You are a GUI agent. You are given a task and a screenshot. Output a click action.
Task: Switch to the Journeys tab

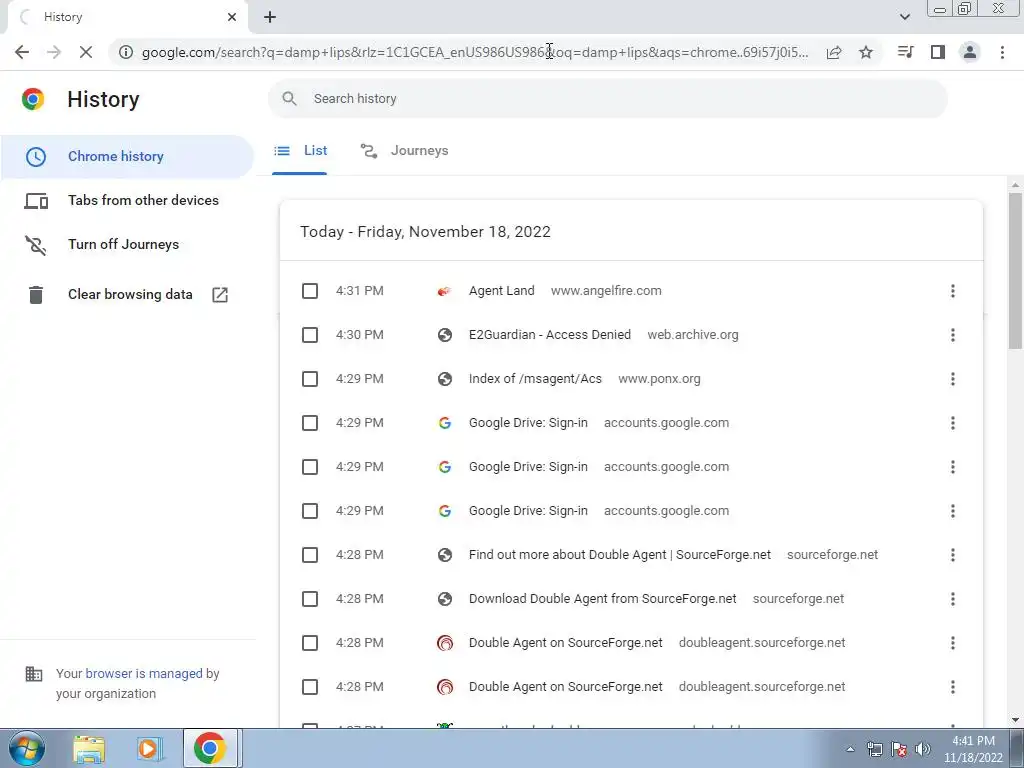pyautogui.click(x=404, y=151)
